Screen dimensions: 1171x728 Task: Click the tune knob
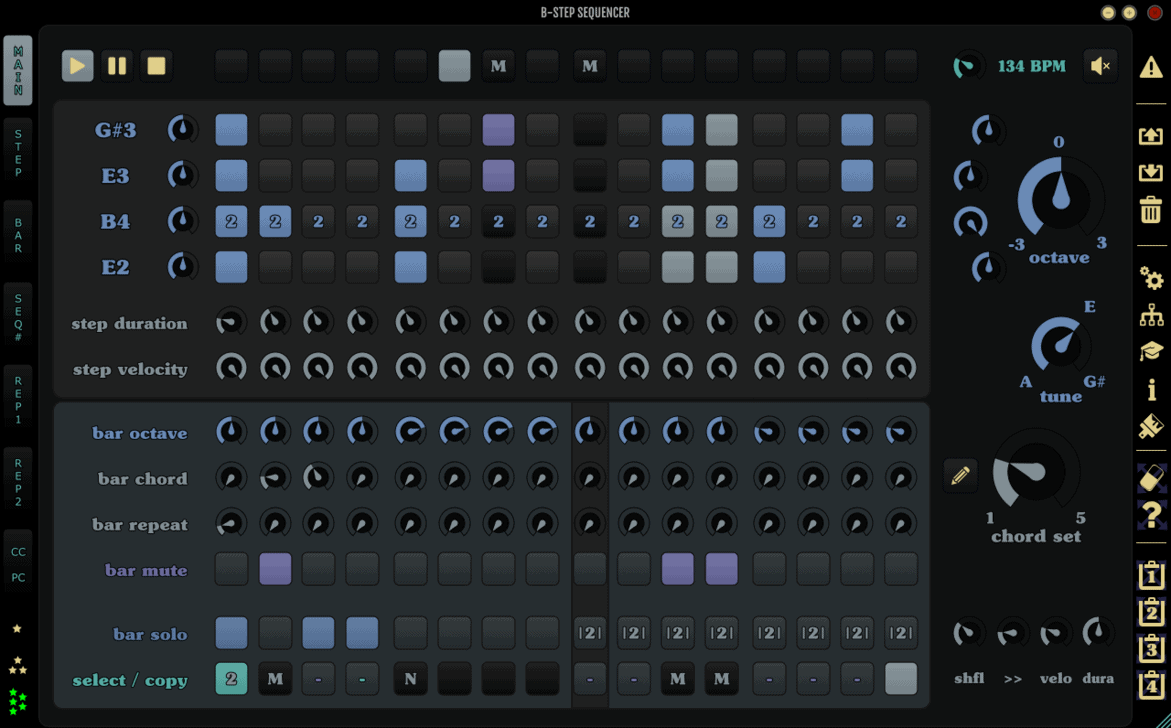click(x=1059, y=346)
